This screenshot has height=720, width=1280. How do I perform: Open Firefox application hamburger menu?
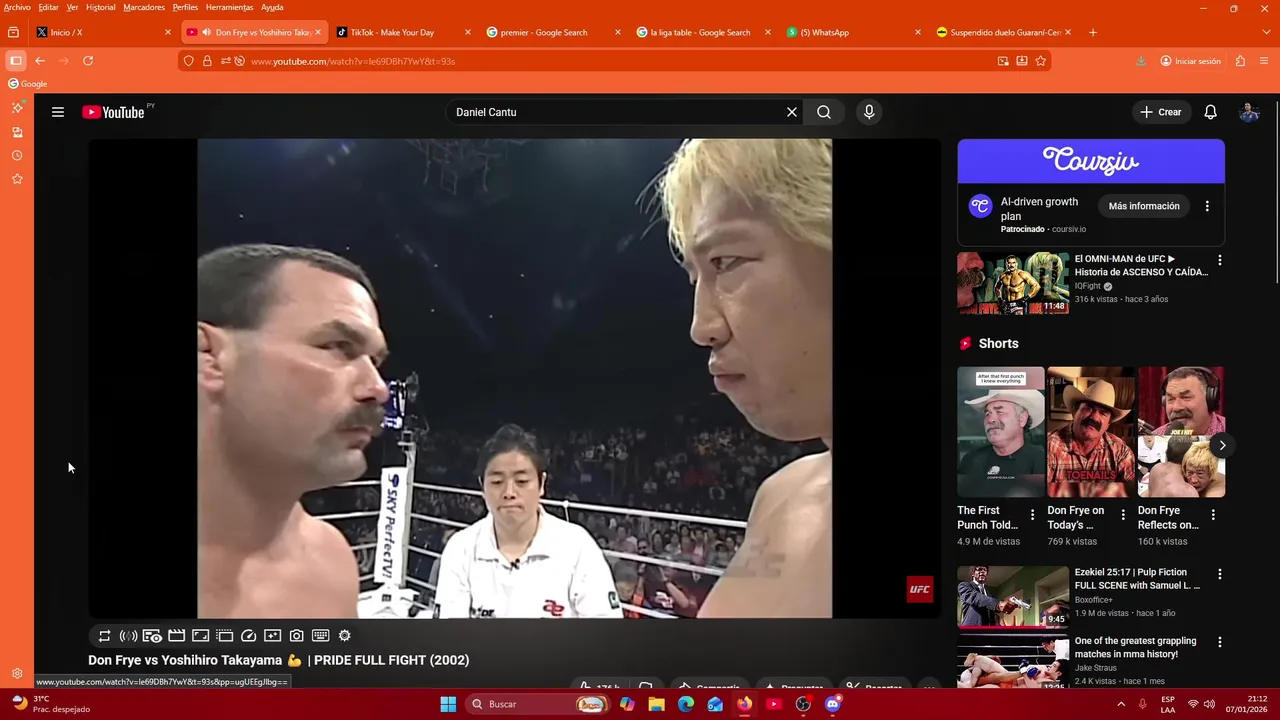[x=1264, y=61]
